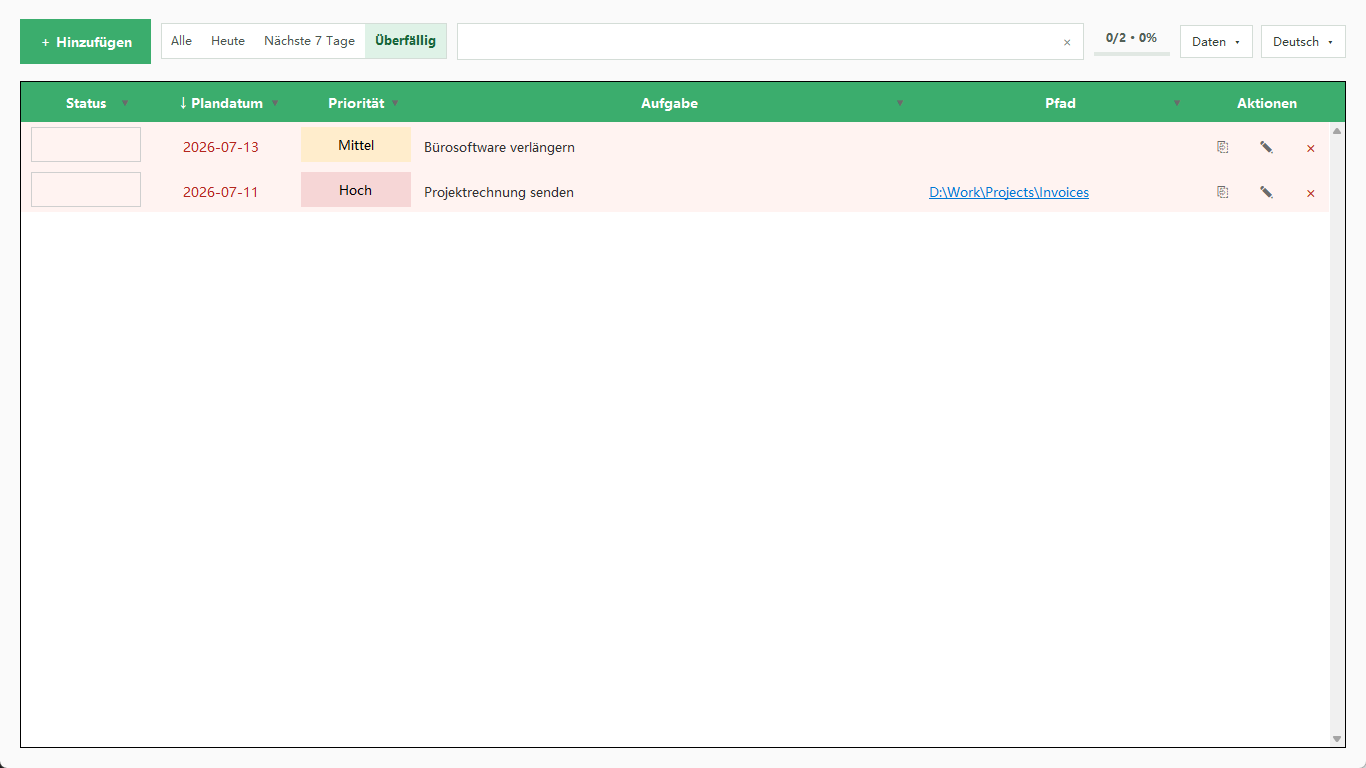This screenshot has width=1366, height=768.
Task: Select the Bürosoftware verlängern task text
Action: click(x=499, y=147)
